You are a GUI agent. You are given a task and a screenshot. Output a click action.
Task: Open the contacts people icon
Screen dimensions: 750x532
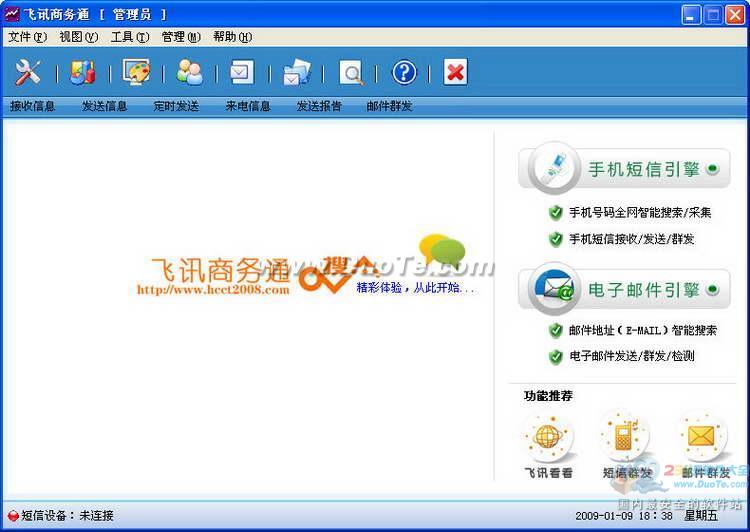[189, 73]
